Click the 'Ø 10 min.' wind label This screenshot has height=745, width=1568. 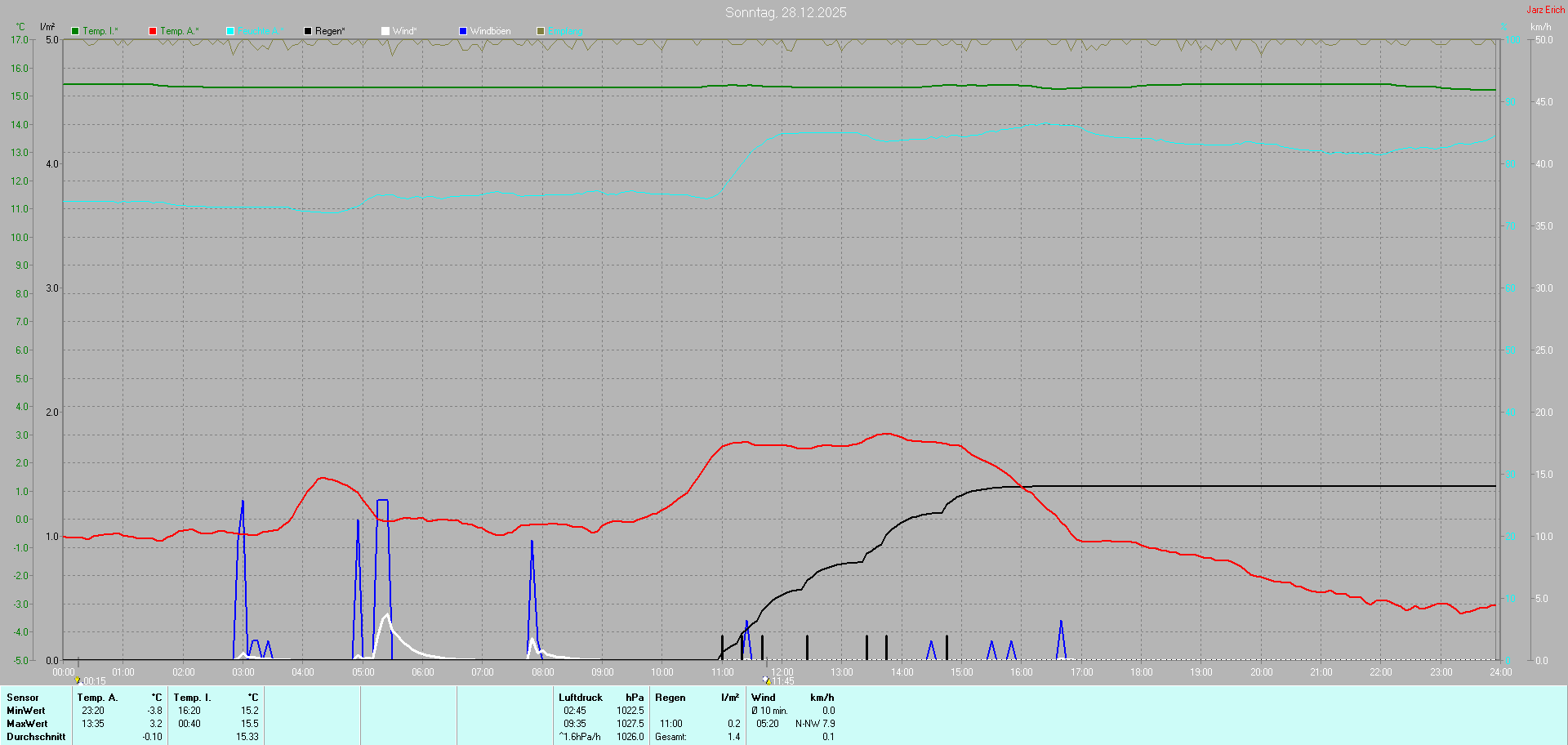click(x=769, y=711)
